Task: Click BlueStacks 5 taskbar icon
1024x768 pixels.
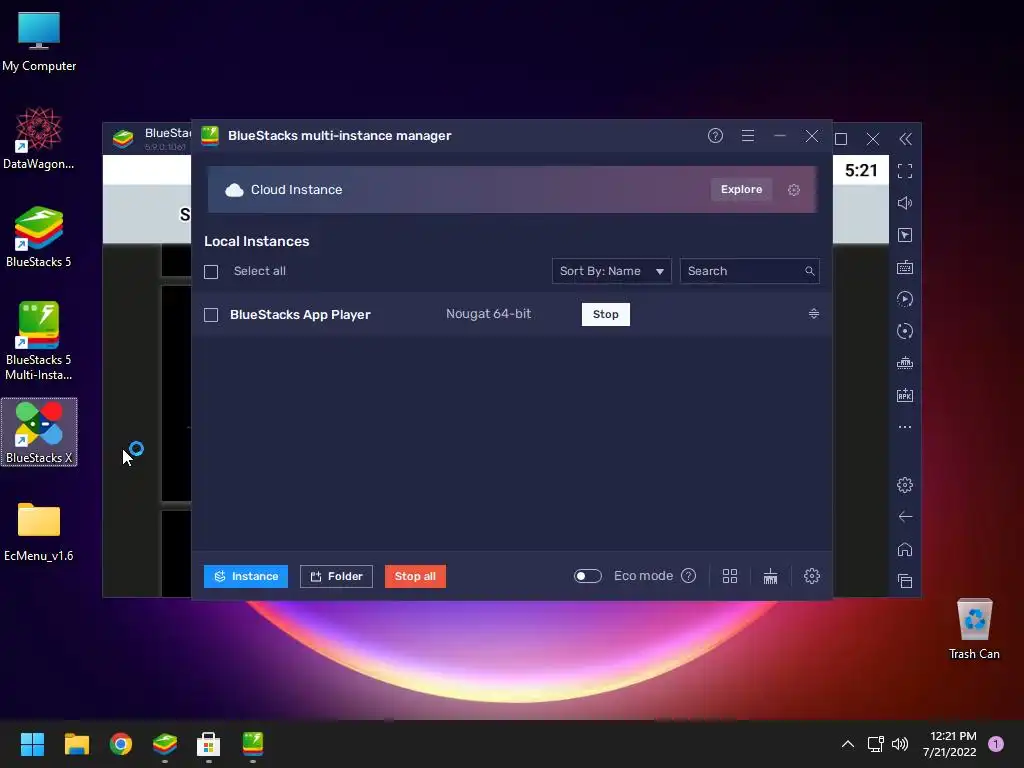Action: tap(165, 744)
